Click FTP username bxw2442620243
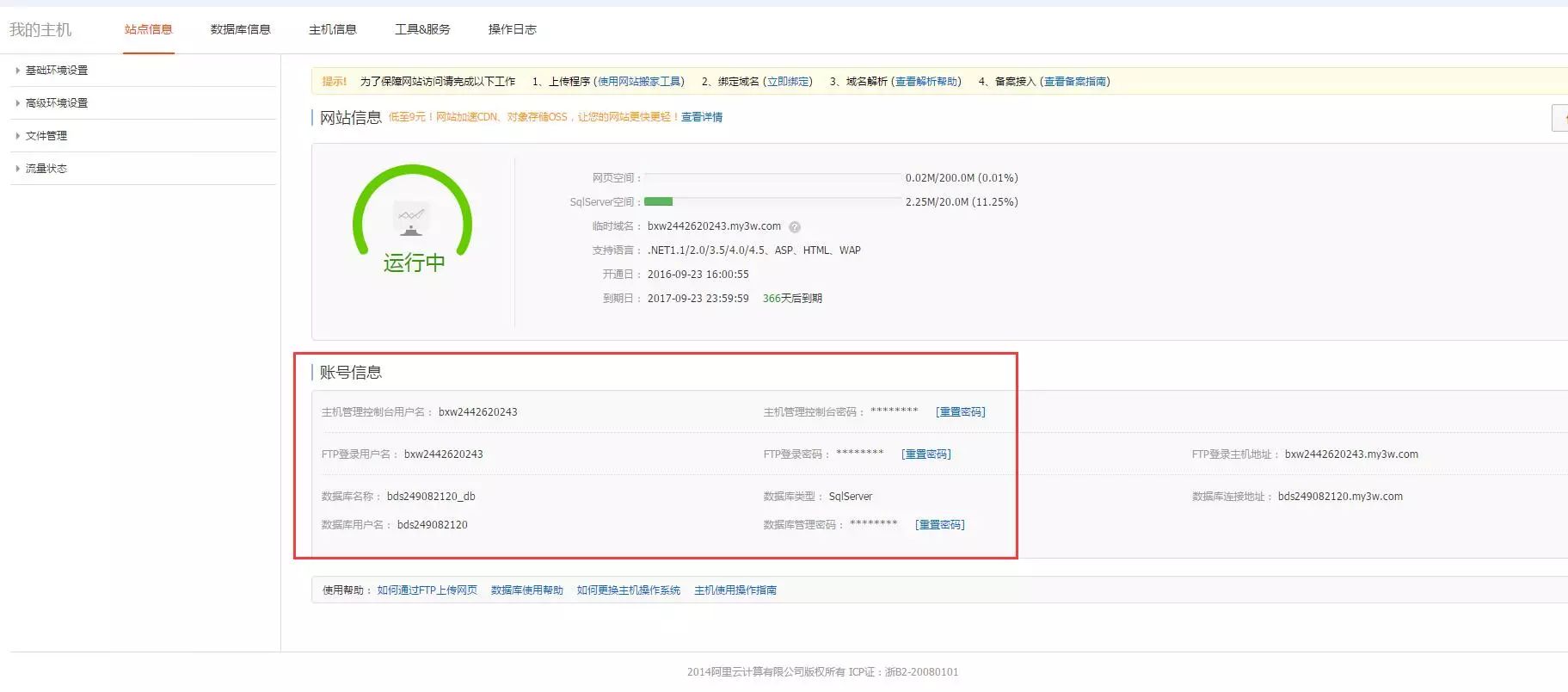Viewport: 1568px width, 692px height. coord(444,454)
